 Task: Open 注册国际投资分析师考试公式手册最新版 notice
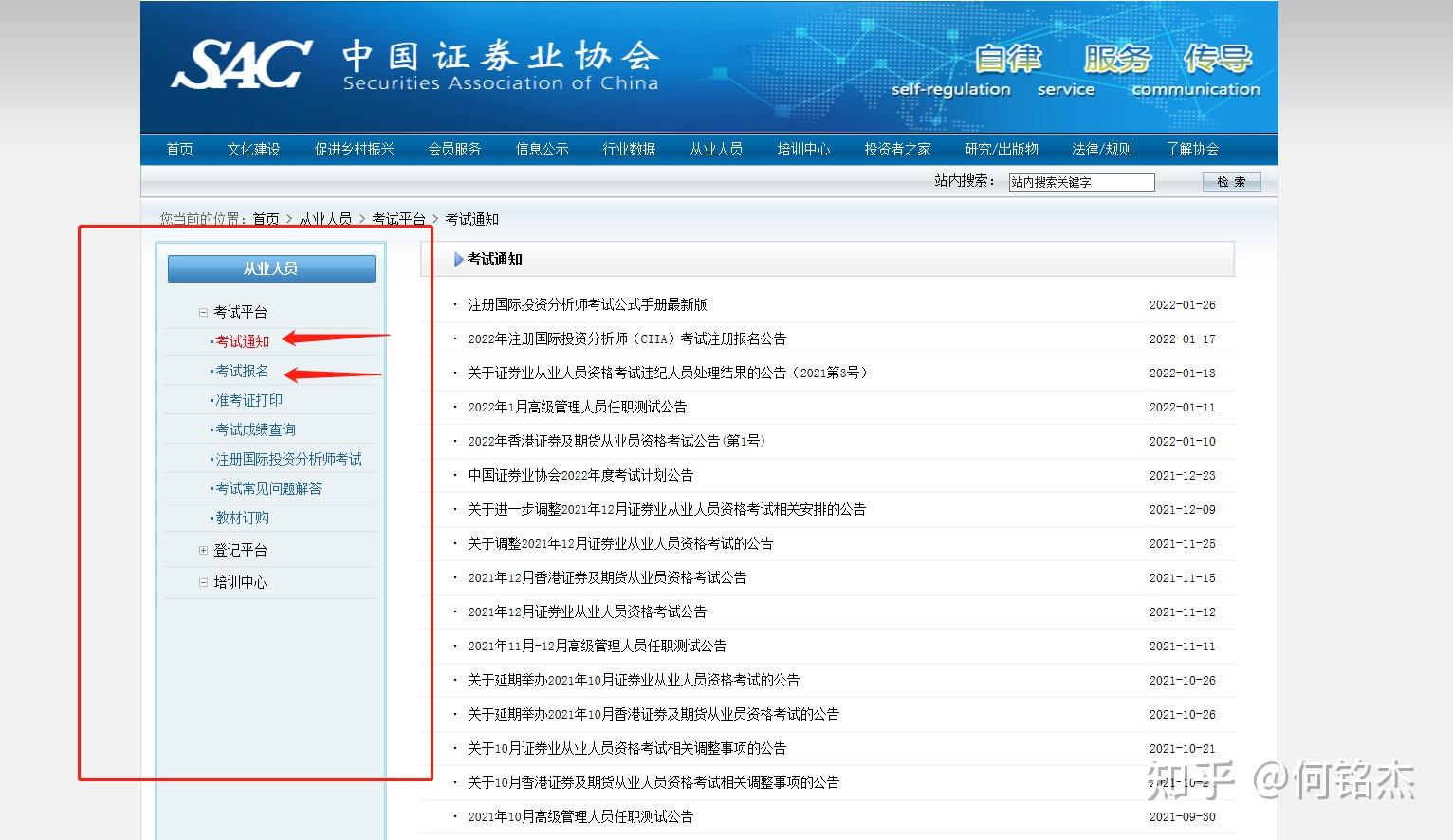(x=587, y=304)
